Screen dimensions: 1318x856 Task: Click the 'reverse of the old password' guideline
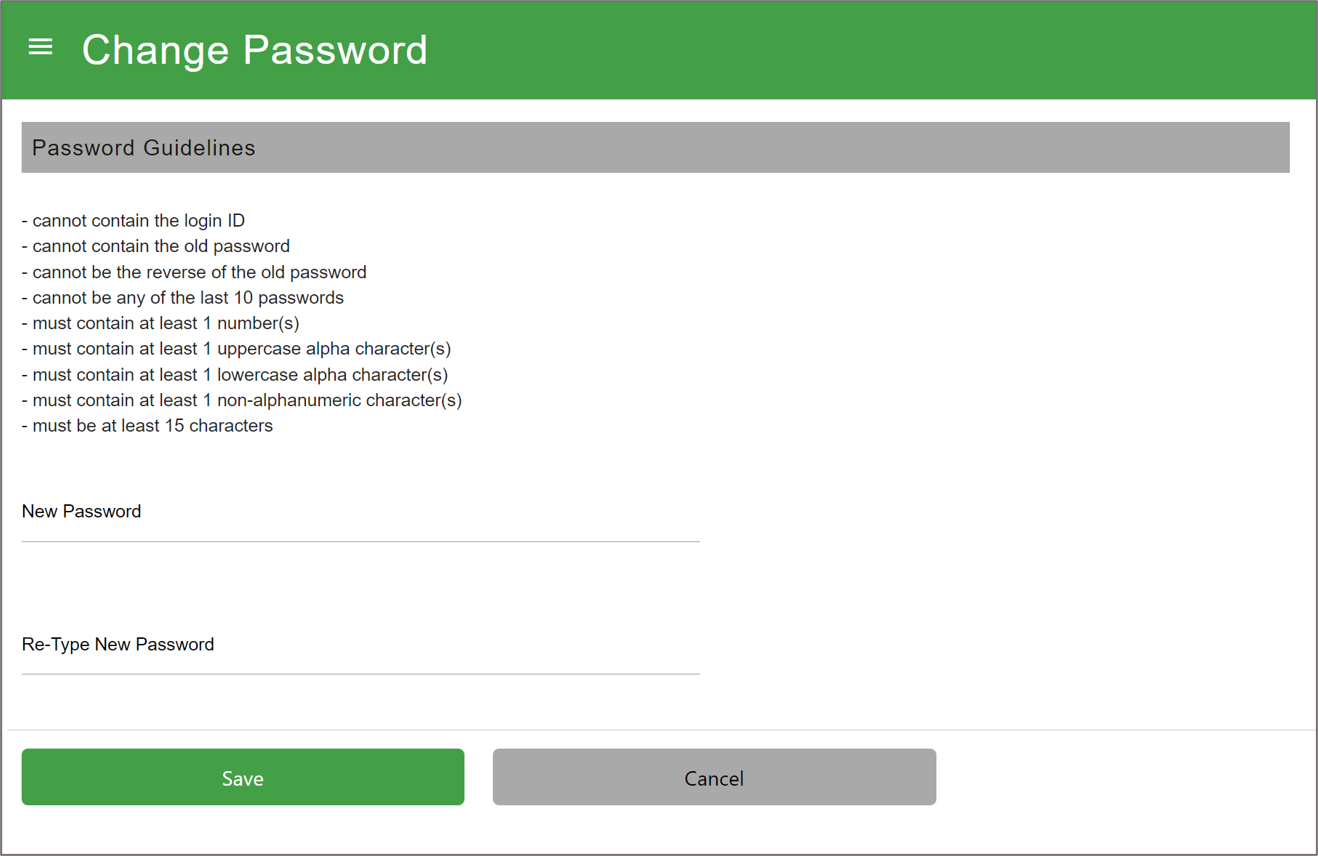click(194, 272)
